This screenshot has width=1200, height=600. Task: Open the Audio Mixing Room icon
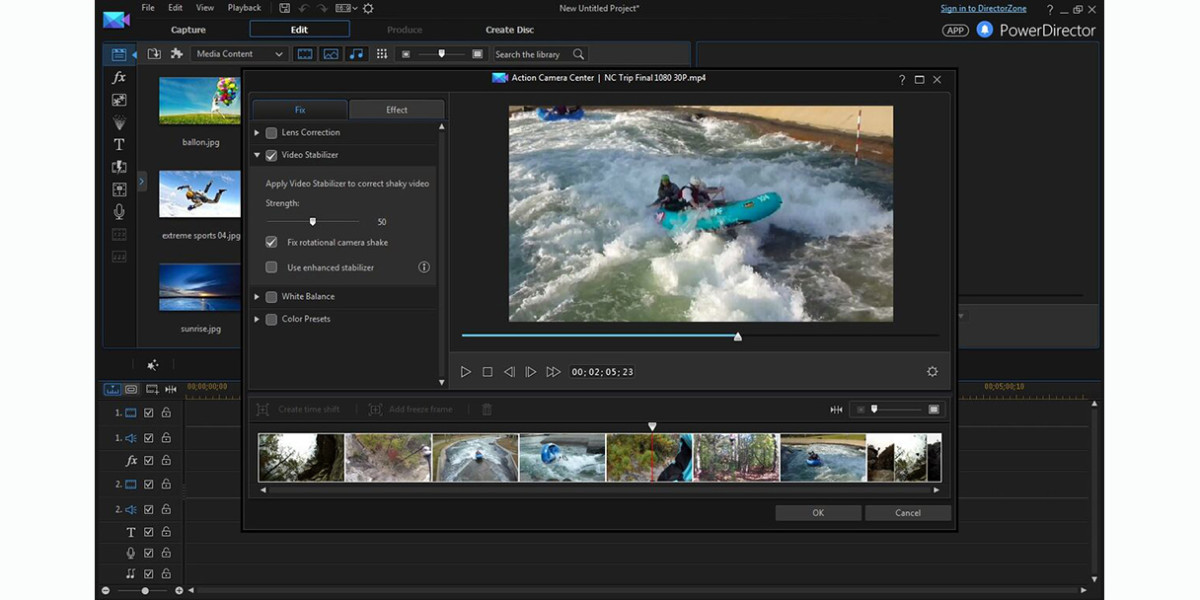point(119,189)
